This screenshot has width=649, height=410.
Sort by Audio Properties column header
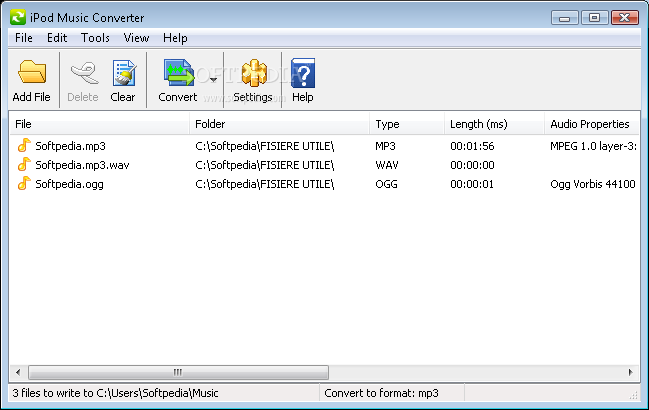tap(592, 124)
